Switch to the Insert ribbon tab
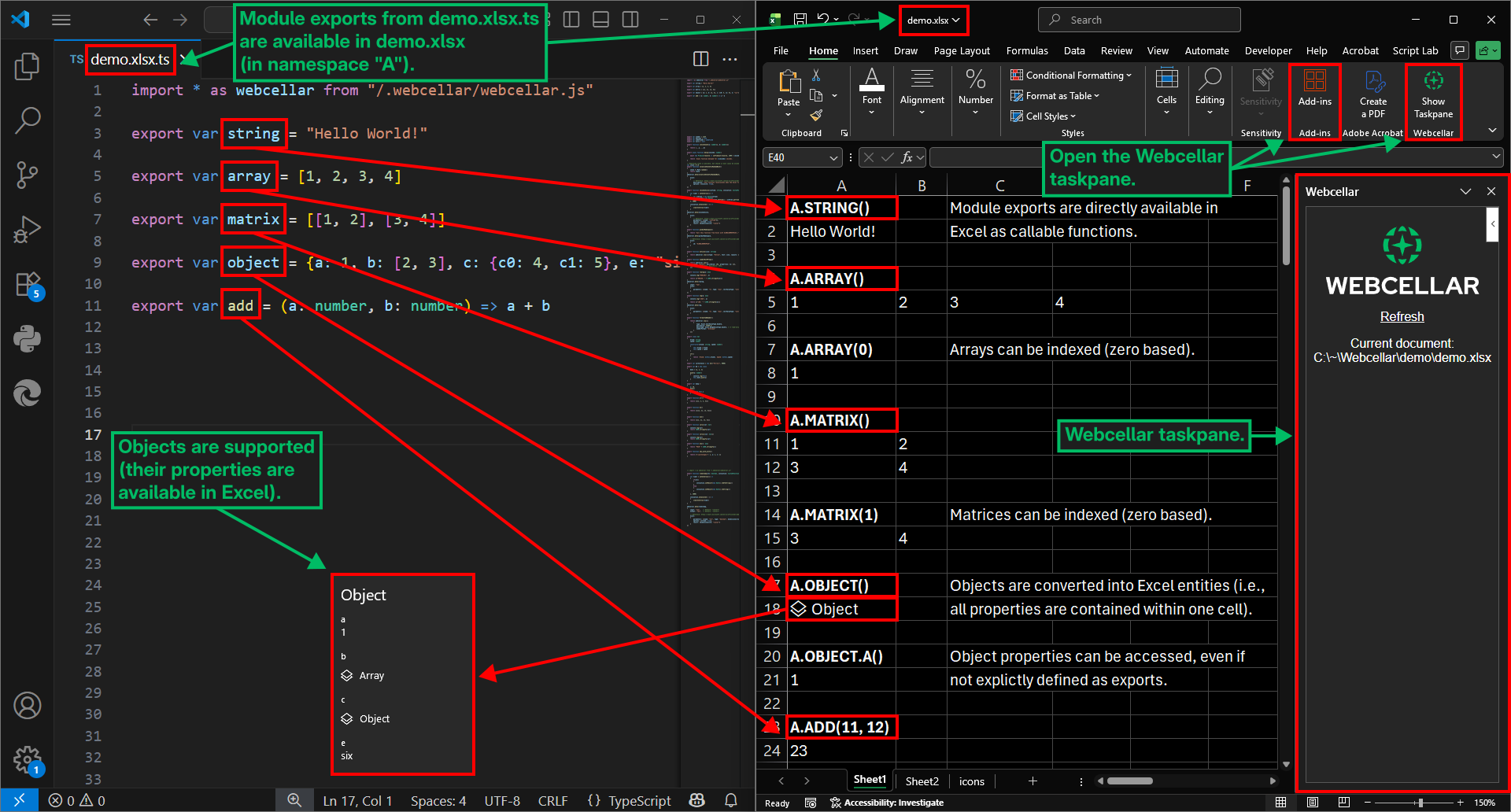Viewport: 1511px width, 812px height. (865, 51)
